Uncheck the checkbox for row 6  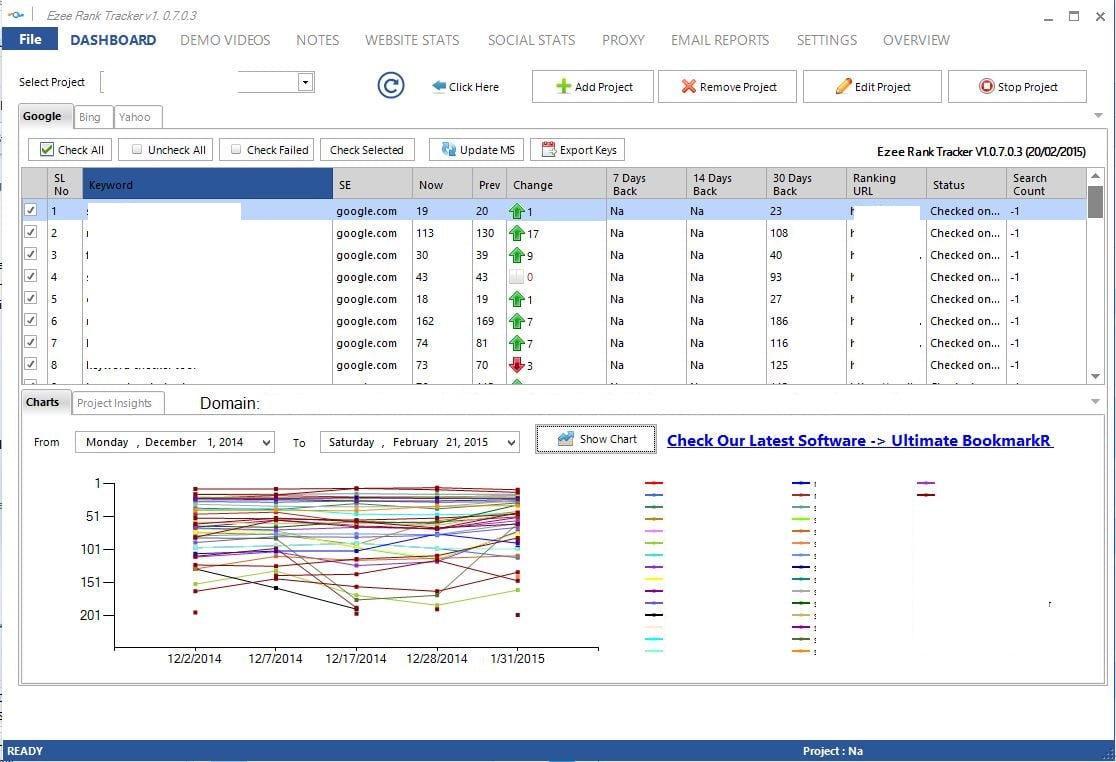pyautogui.click(x=31, y=320)
